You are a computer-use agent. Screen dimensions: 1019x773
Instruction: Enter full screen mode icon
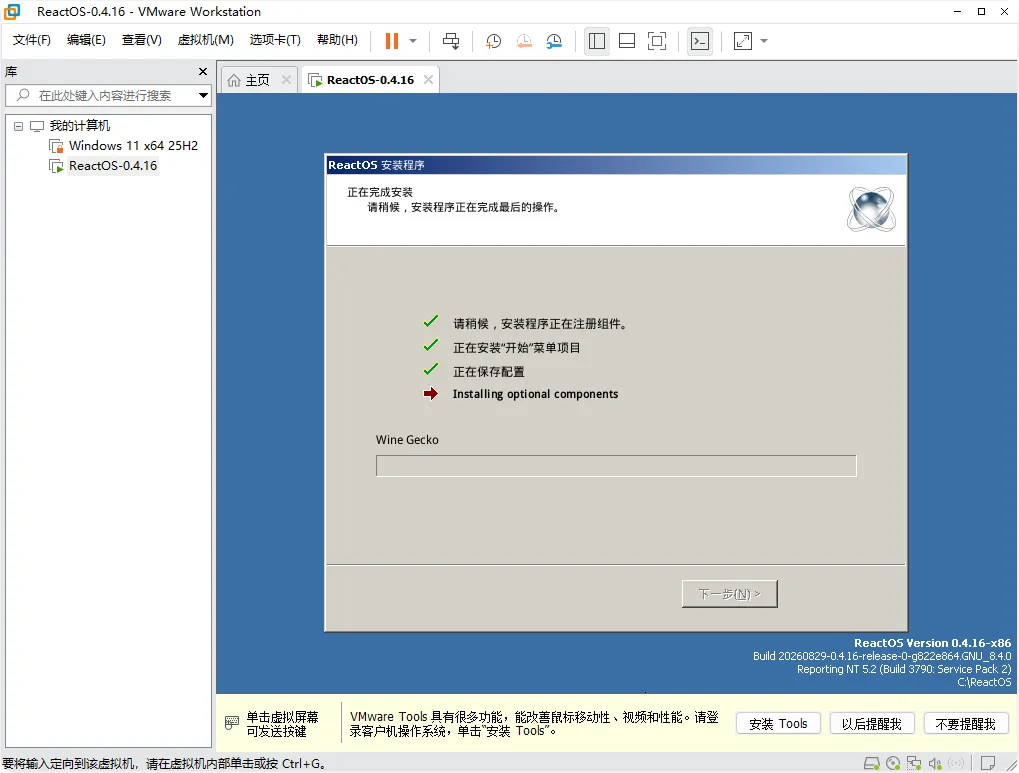(x=657, y=41)
